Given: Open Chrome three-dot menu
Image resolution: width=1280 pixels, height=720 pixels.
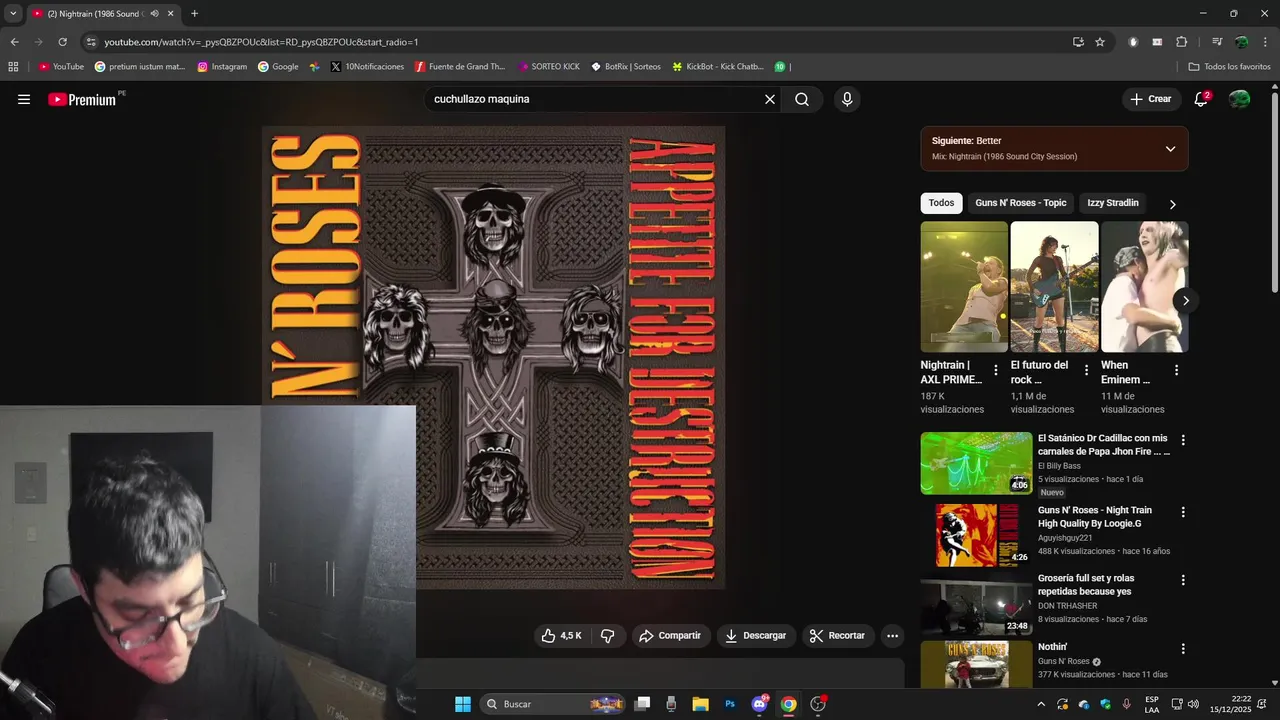Looking at the screenshot, I should tap(1265, 42).
